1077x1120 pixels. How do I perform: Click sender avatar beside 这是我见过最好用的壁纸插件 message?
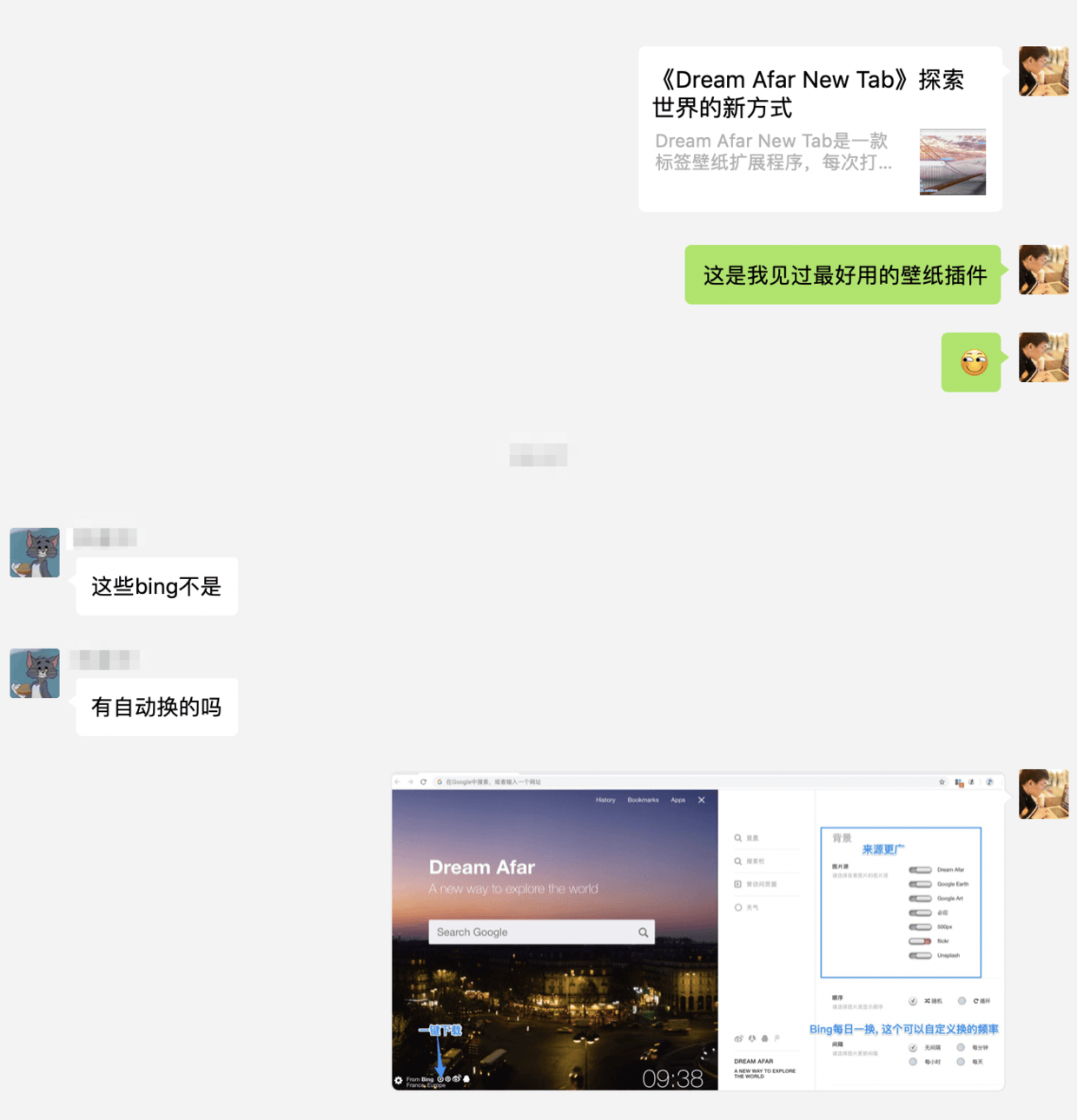click(x=1043, y=270)
